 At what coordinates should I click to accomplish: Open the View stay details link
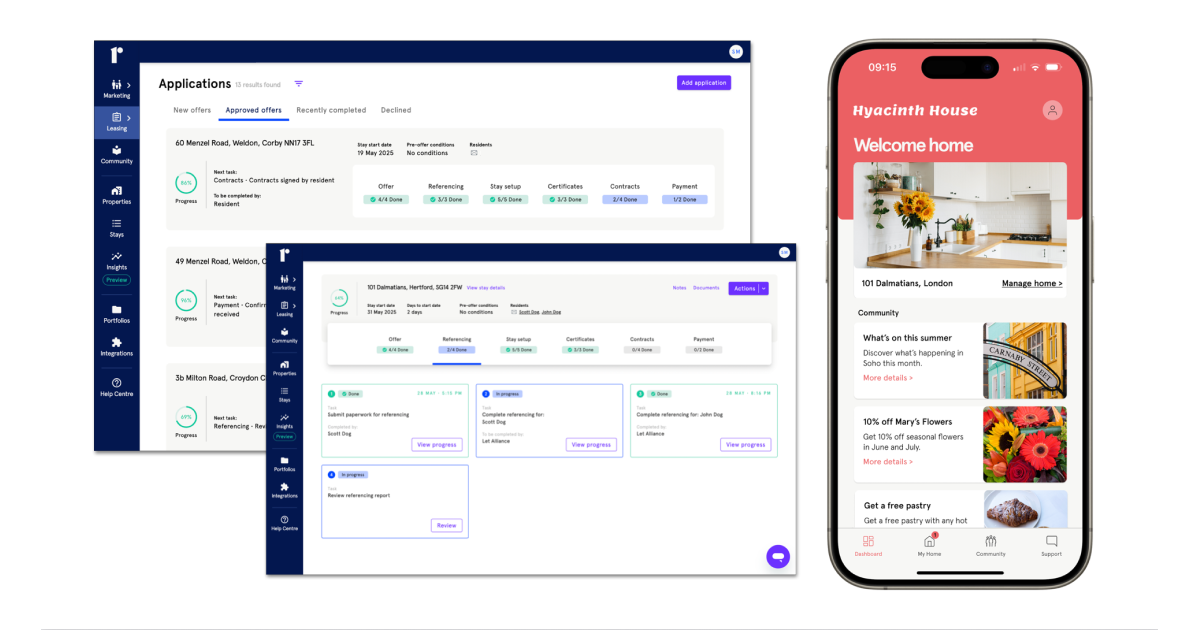pyautogui.click(x=486, y=287)
